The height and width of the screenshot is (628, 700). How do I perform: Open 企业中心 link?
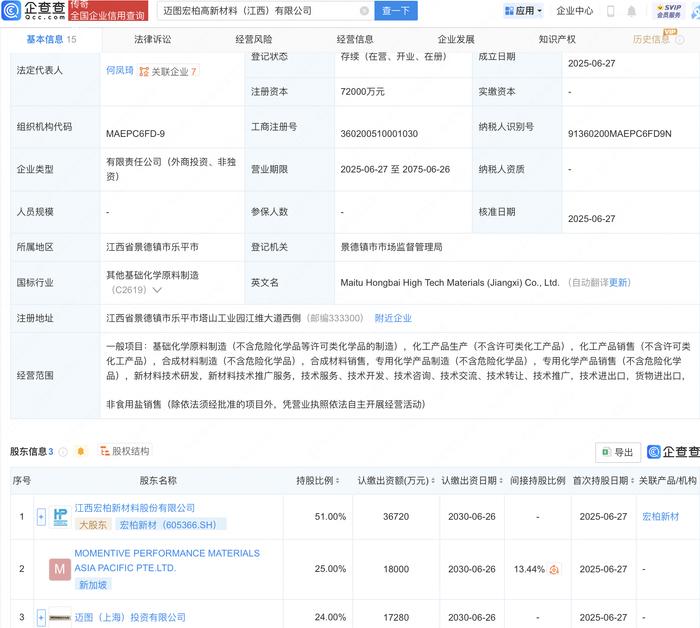(575, 11)
